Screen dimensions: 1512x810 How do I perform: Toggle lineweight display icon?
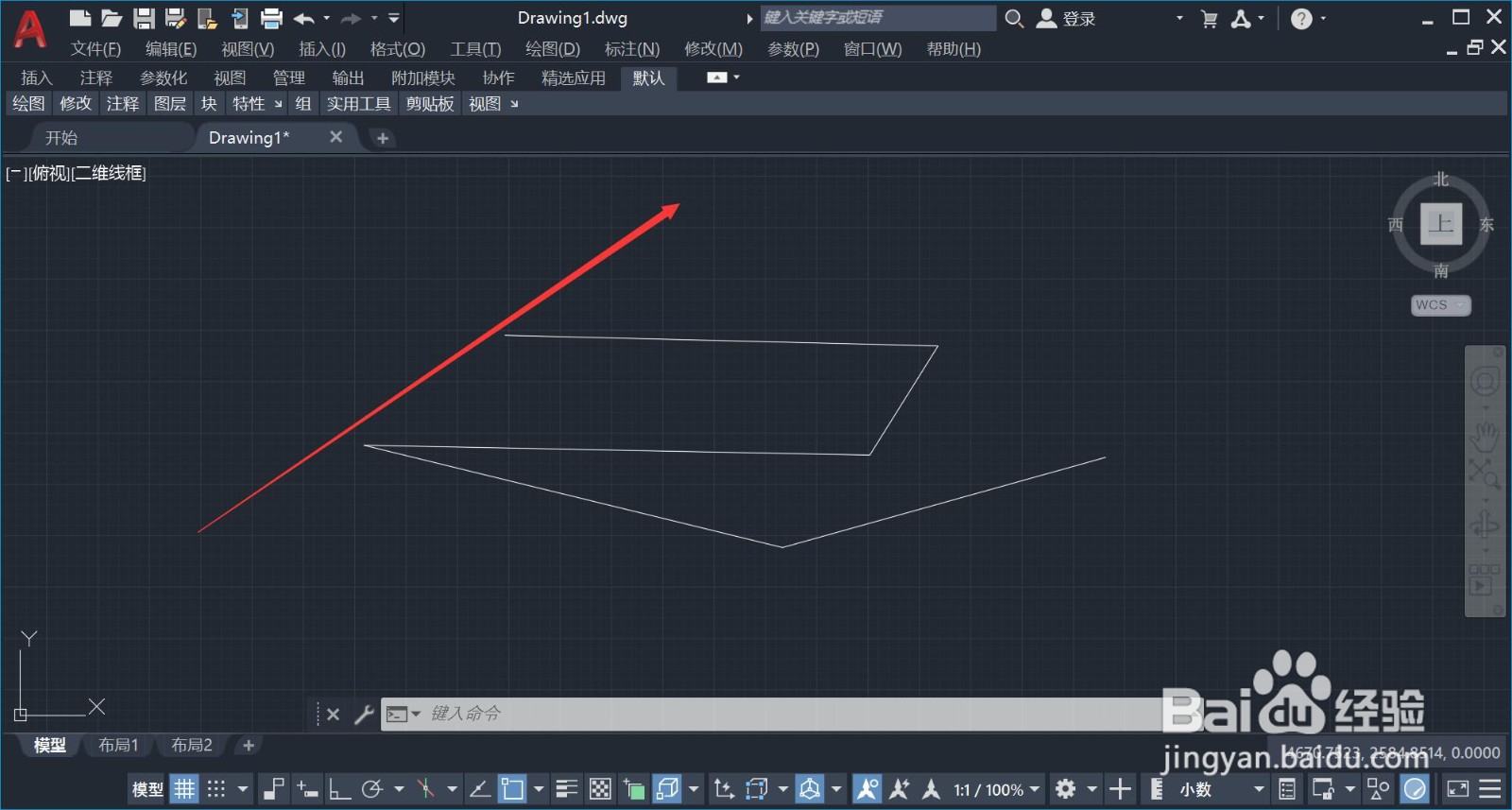point(567,788)
